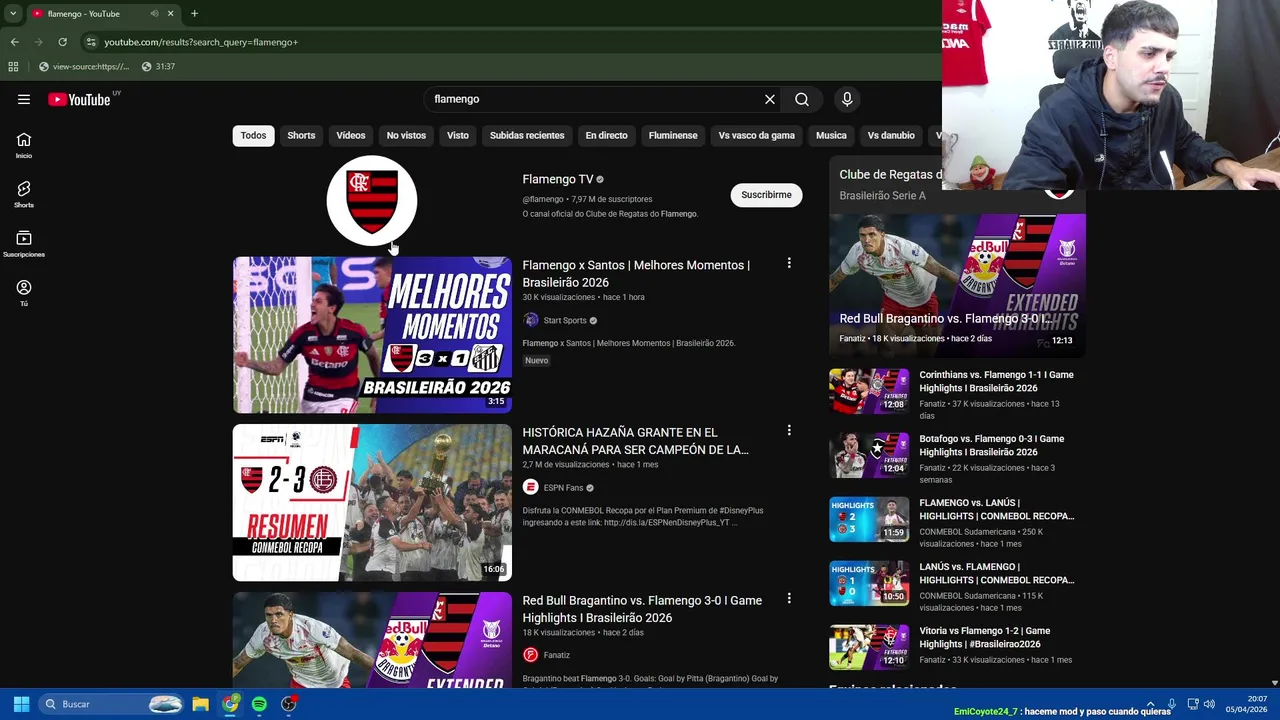The image size is (1280, 720).
Task: Open Inicio in the YouTube sidebar
Action: coord(24,146)
